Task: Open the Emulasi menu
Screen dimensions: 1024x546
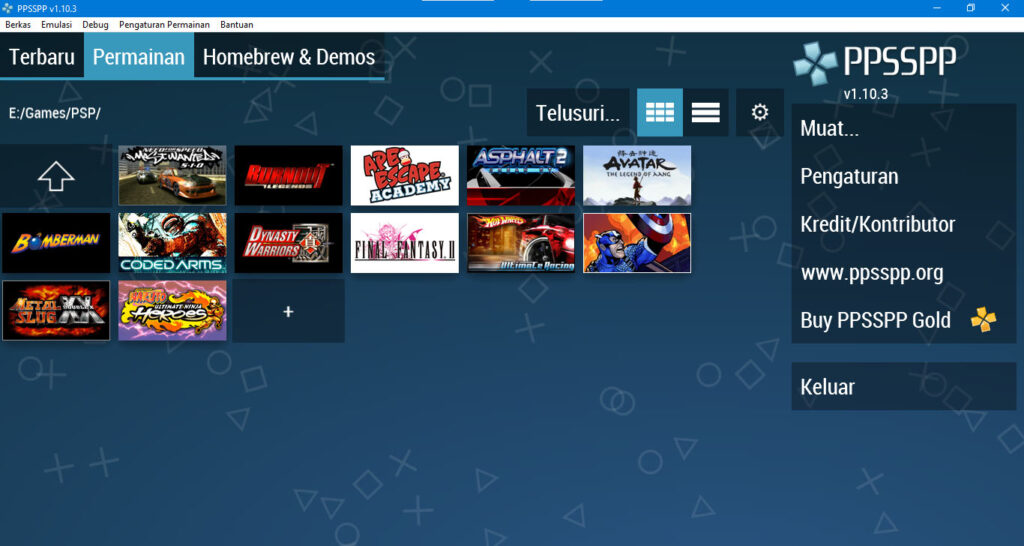Action: click(57, 25)
